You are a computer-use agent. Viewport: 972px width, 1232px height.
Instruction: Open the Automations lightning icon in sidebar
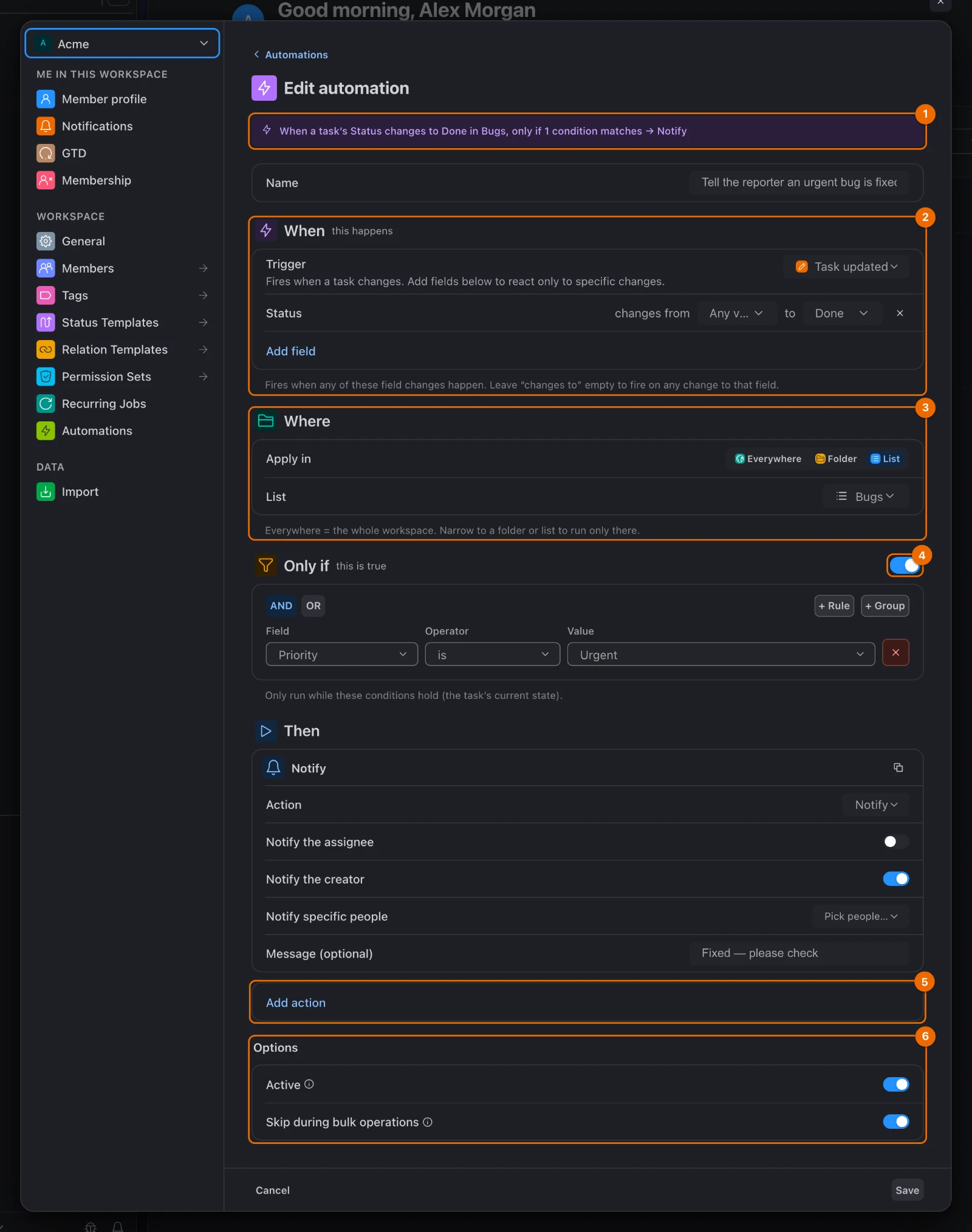[46, 431]
